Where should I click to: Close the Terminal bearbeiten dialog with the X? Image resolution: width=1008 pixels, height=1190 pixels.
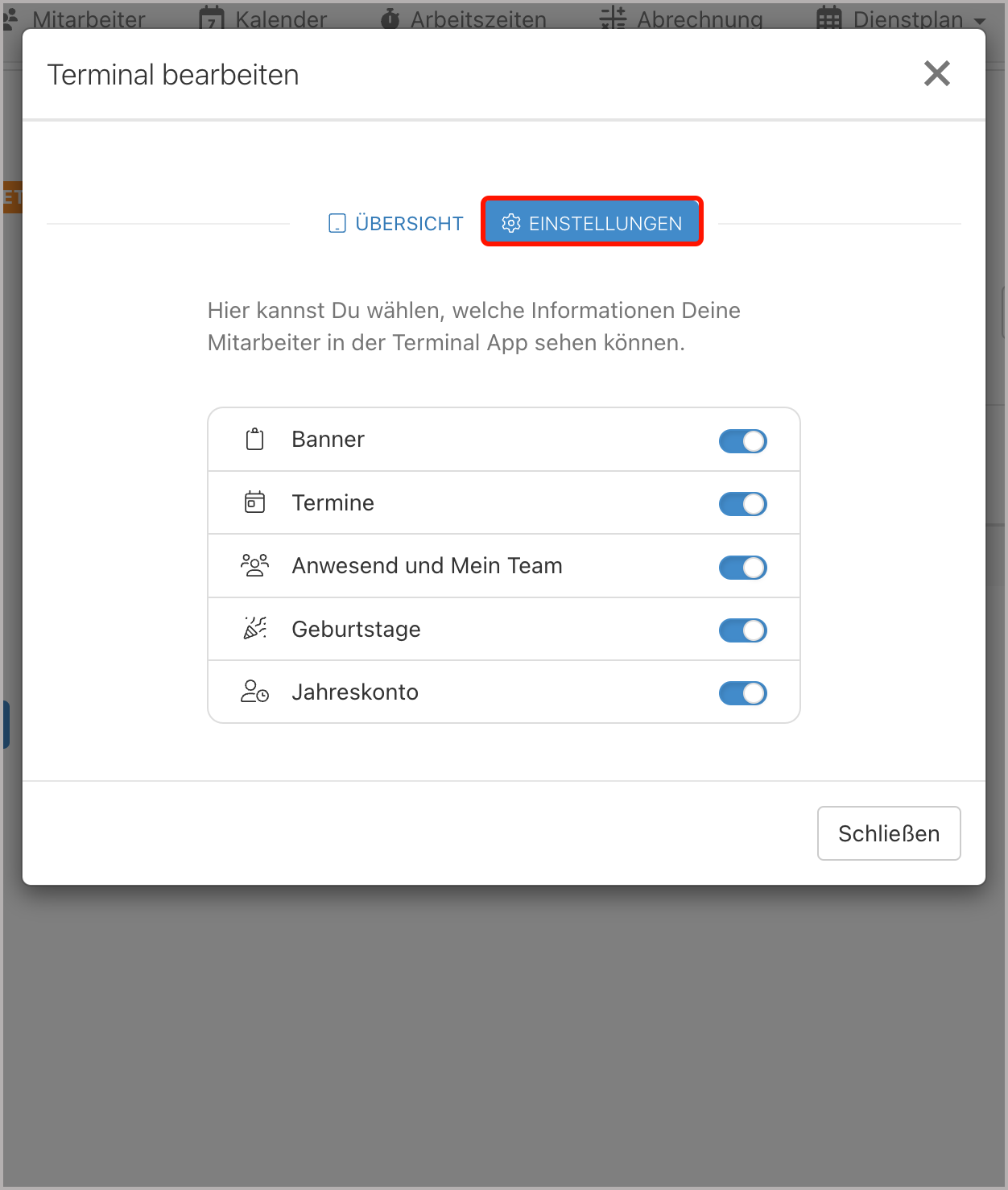[936, 73]
